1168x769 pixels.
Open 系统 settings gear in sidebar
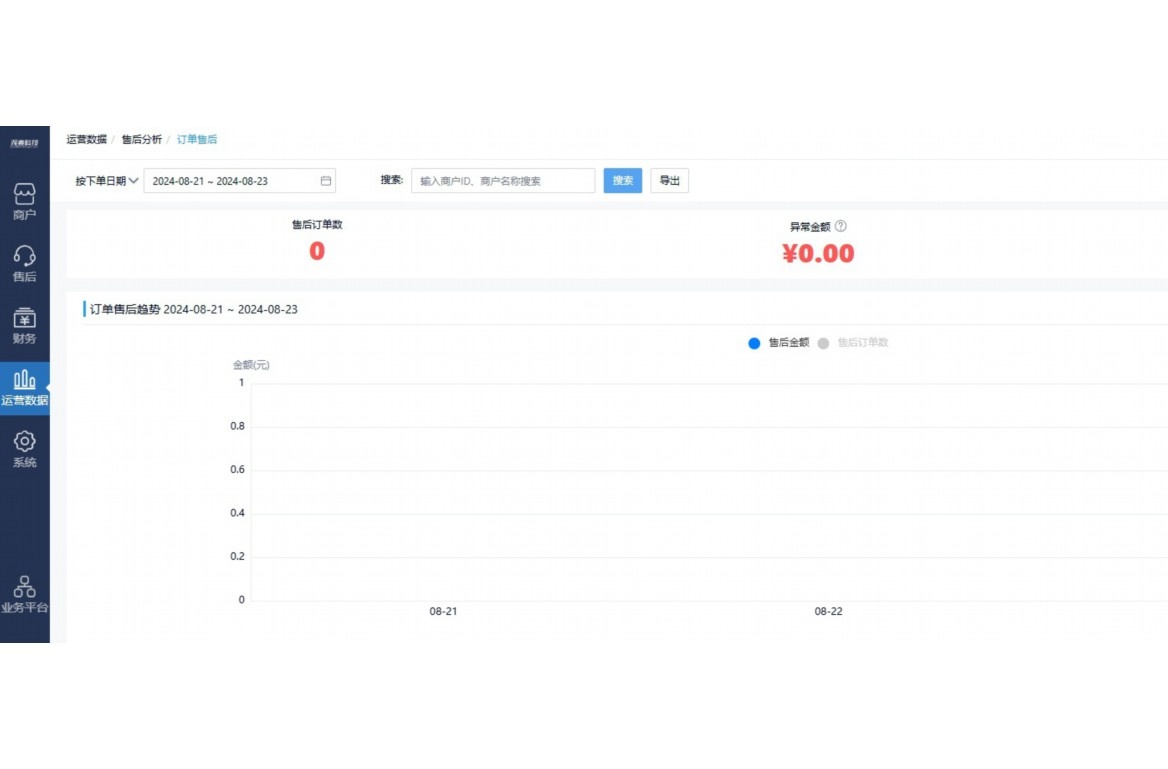24,449
